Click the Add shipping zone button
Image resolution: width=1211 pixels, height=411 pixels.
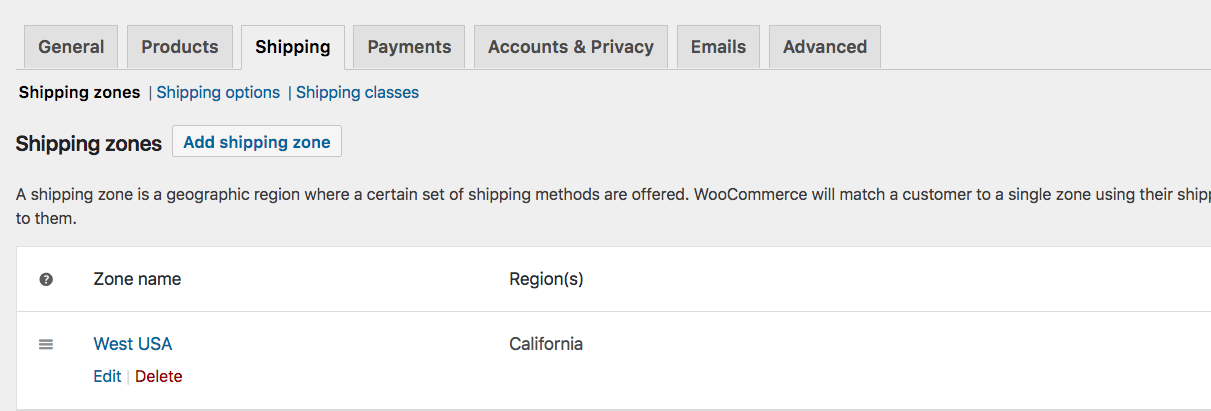(257, 142)
